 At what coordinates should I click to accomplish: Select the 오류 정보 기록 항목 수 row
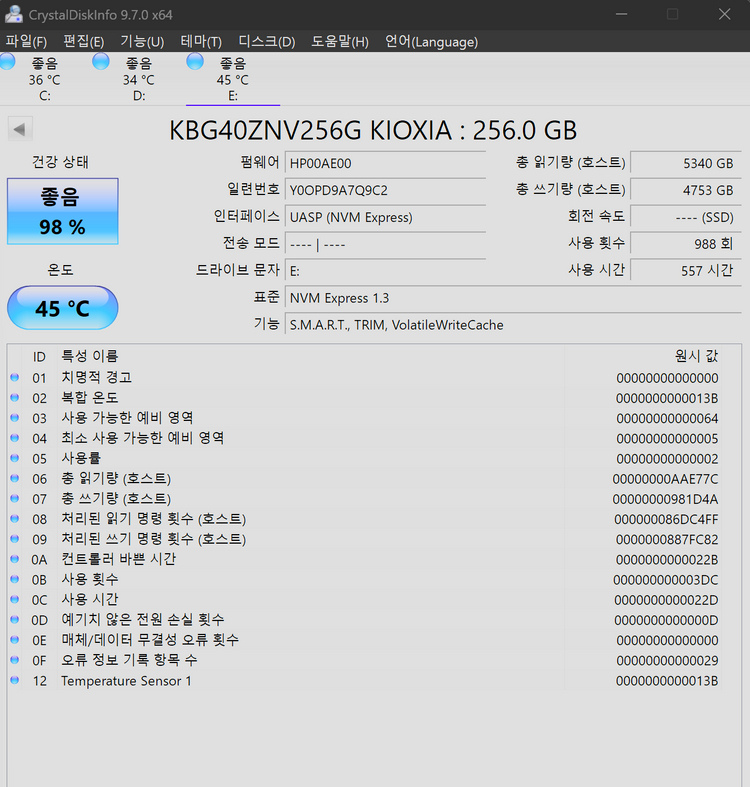click(365, 660)
